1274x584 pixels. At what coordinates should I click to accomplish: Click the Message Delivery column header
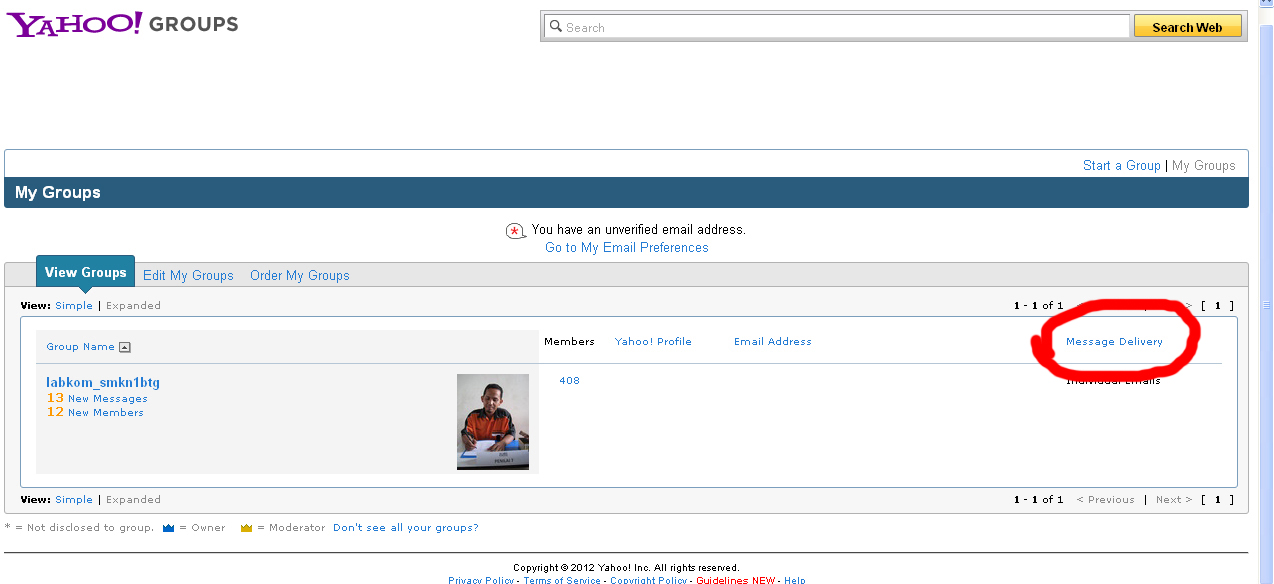(x=1114, y=342)
